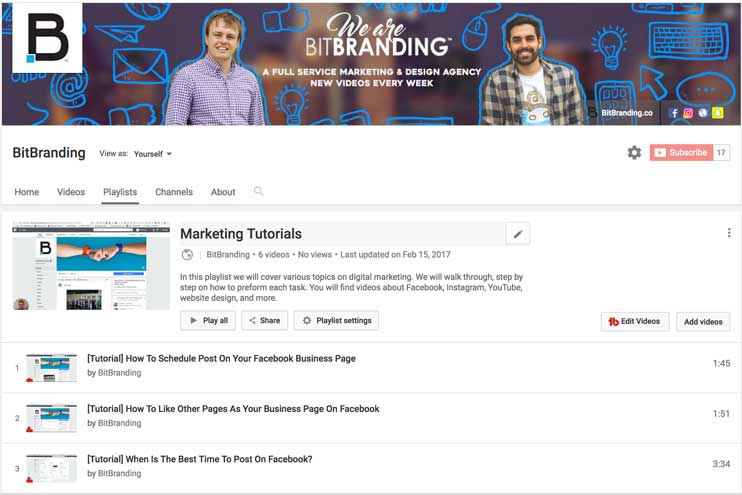Click BitBranding author under first video
The width and height of the screenshot is (742, 495).
(119, 373)
